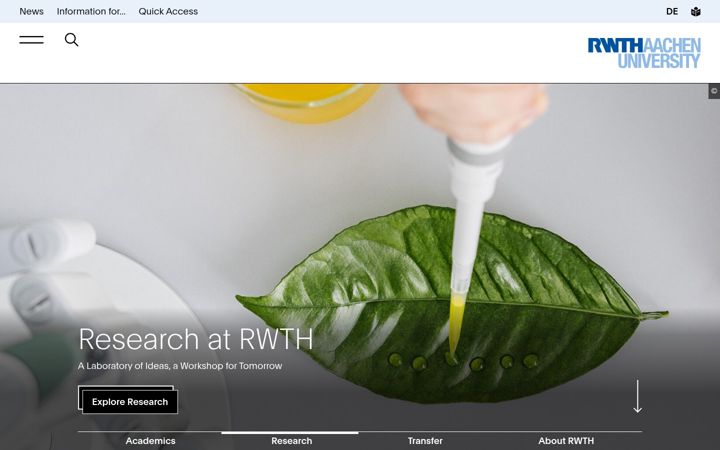Click the Explore Research button
Screen dimensions: 720x450
click(x=130, y=402)
